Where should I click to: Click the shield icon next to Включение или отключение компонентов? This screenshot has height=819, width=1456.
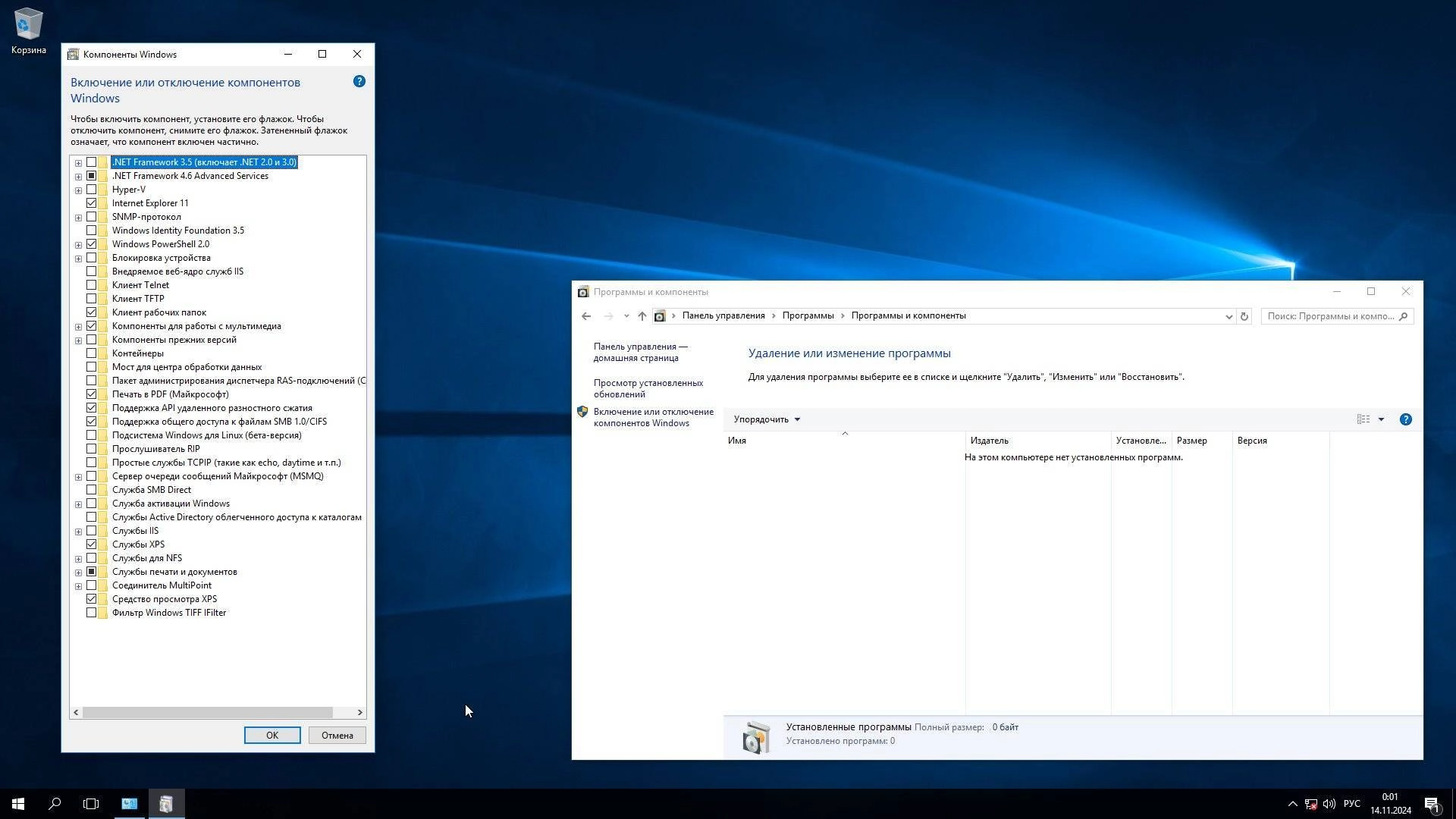click(582, 412)
